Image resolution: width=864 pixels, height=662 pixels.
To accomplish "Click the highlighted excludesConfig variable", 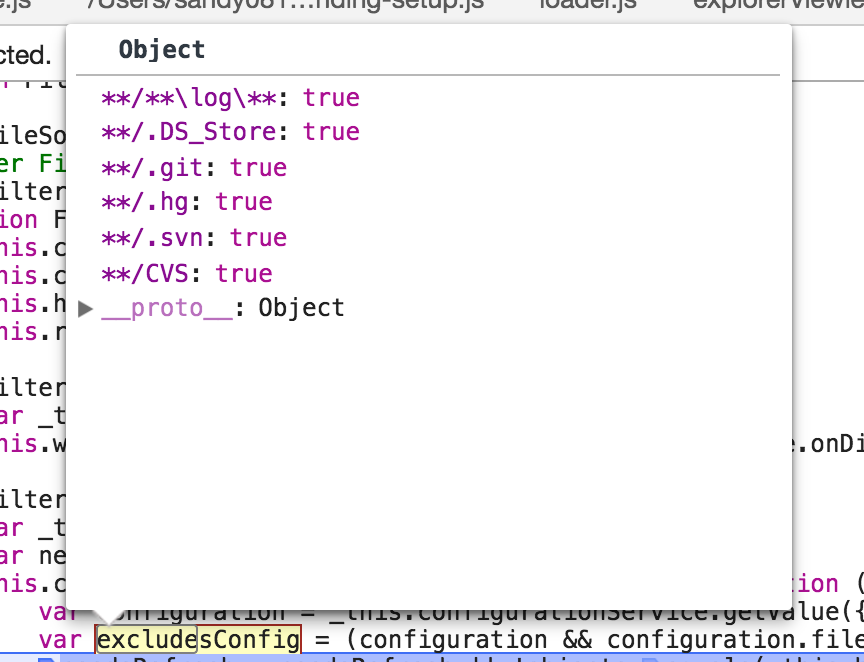I will (x=197, y=639).
